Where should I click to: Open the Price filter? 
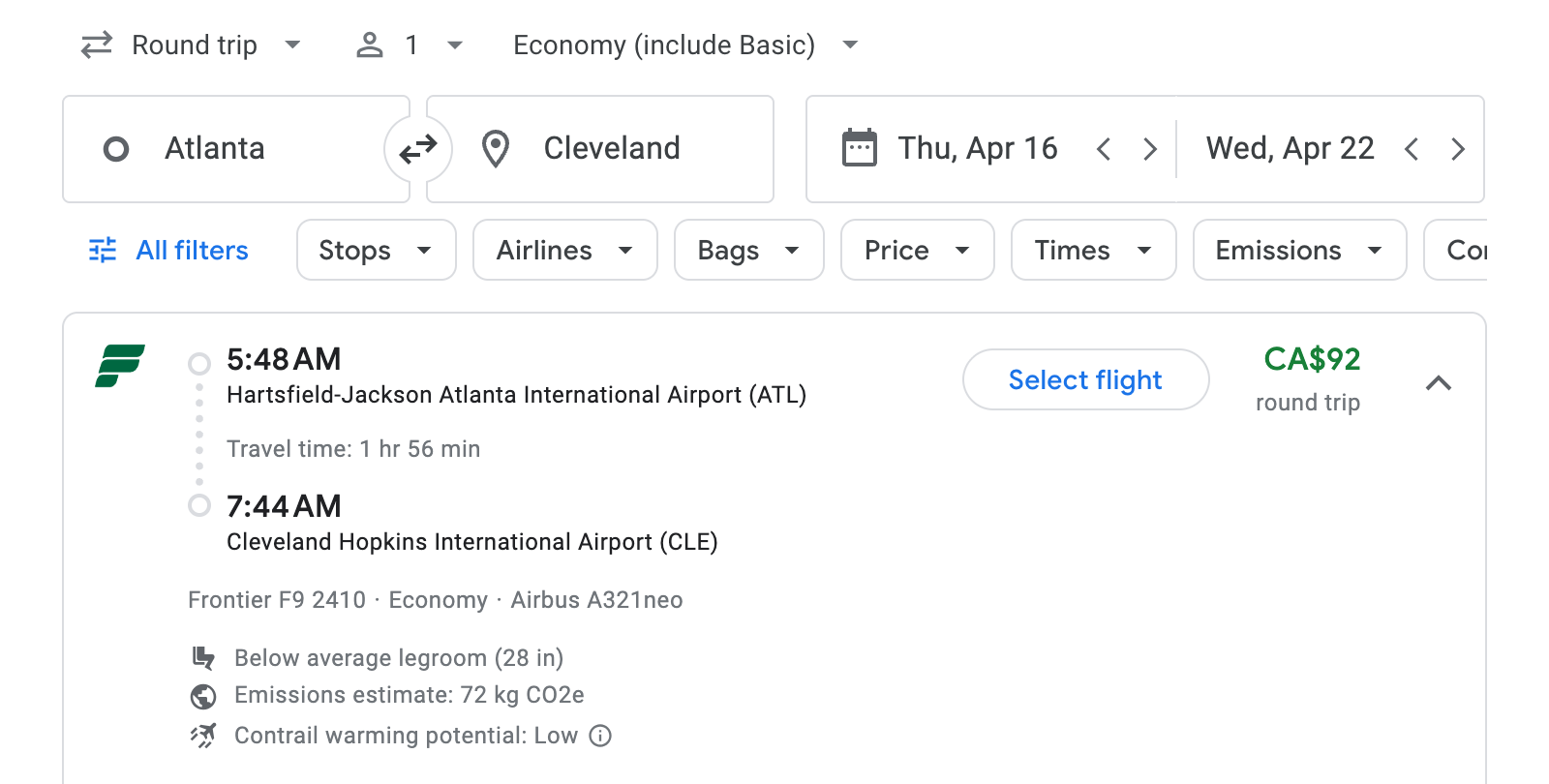pos(916,250)
